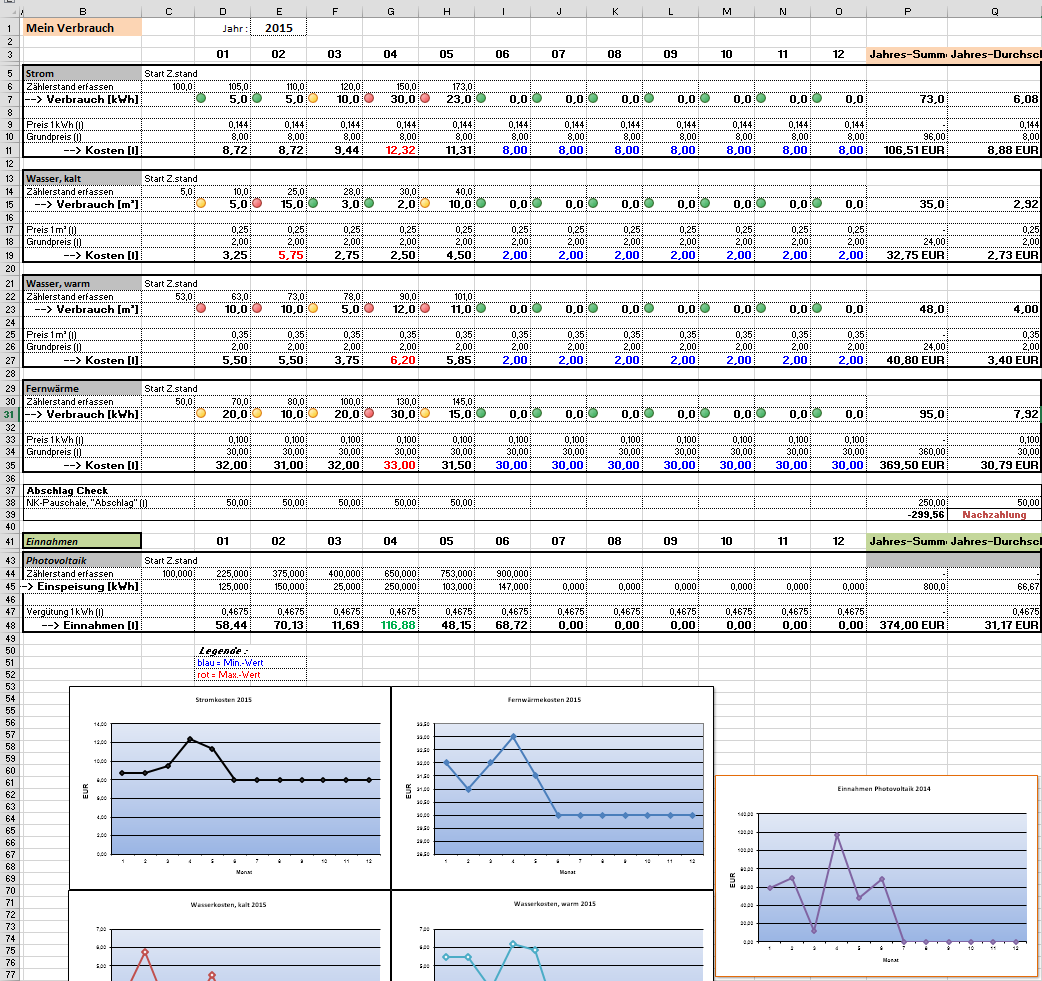Click yellow indicator in Wasser warm month 03
The width and height of the screenshot is (1042, 981).
pyautogui.click(x=313, y=309)
